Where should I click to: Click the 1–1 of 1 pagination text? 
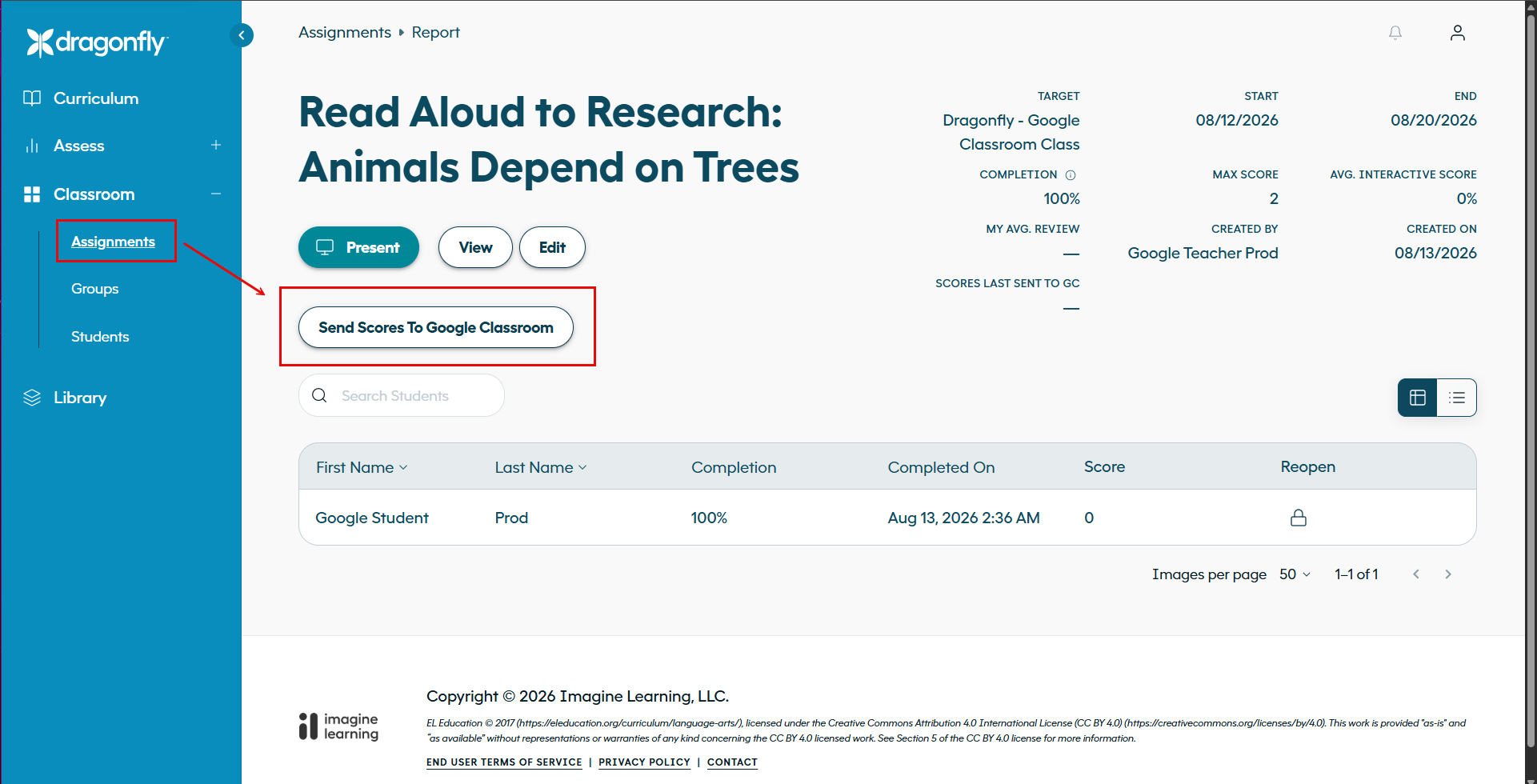tap(1356, 574)
